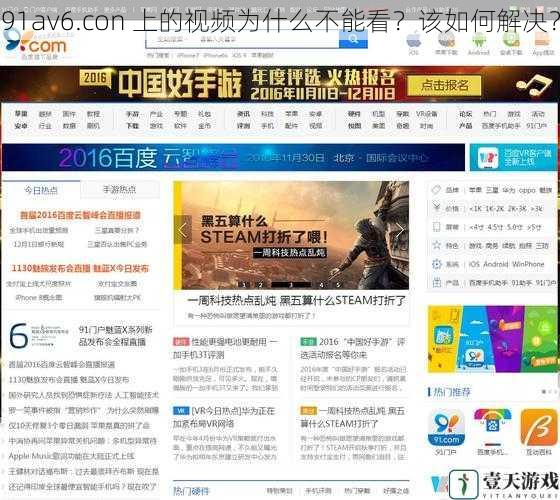Open the 中国好手游 banner ad
The height and width of the screenshot is (500, 560).
(x=280, y=84)
